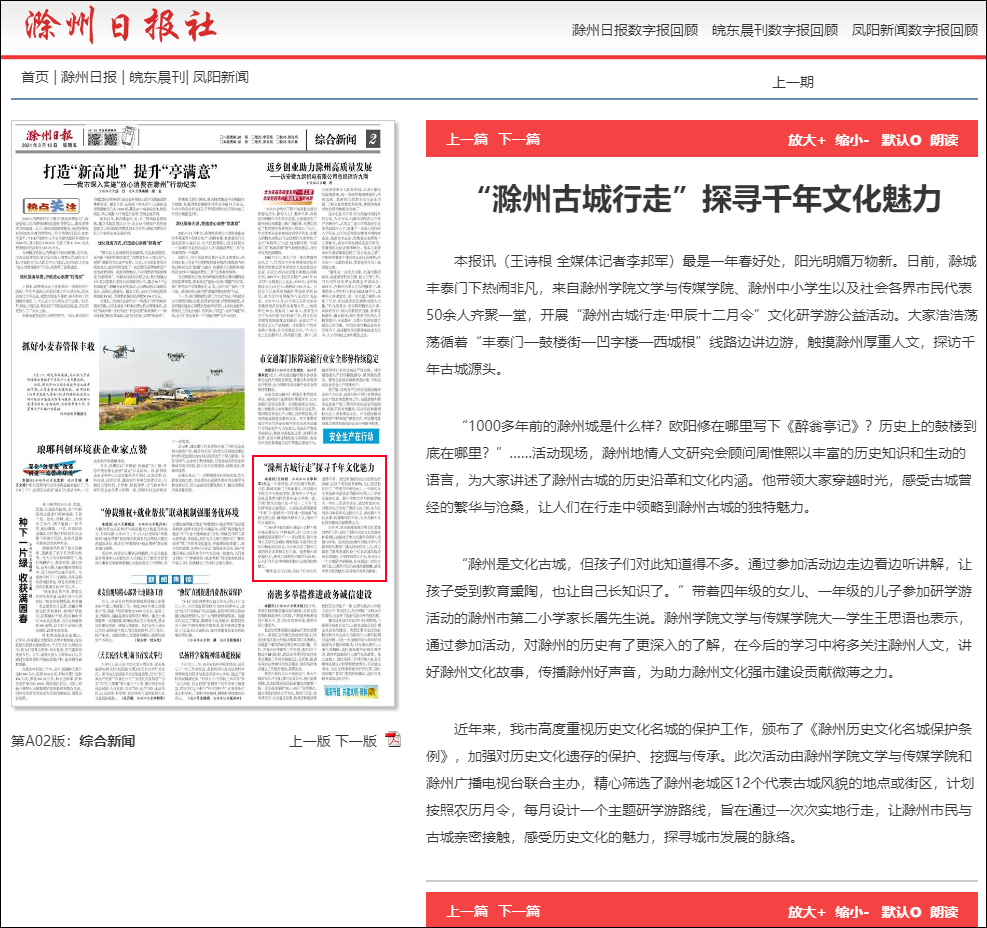Viewport: 987px width, 928px height.
Task: Open the 弘扬科学家精神活动进校园 short article
Action: point(210,655)
